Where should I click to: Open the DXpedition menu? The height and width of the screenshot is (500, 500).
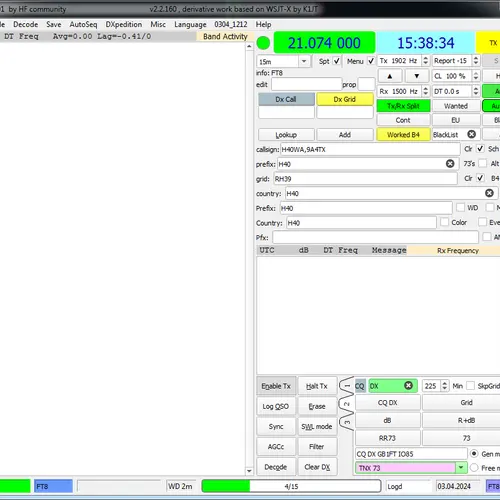point(124,24)
